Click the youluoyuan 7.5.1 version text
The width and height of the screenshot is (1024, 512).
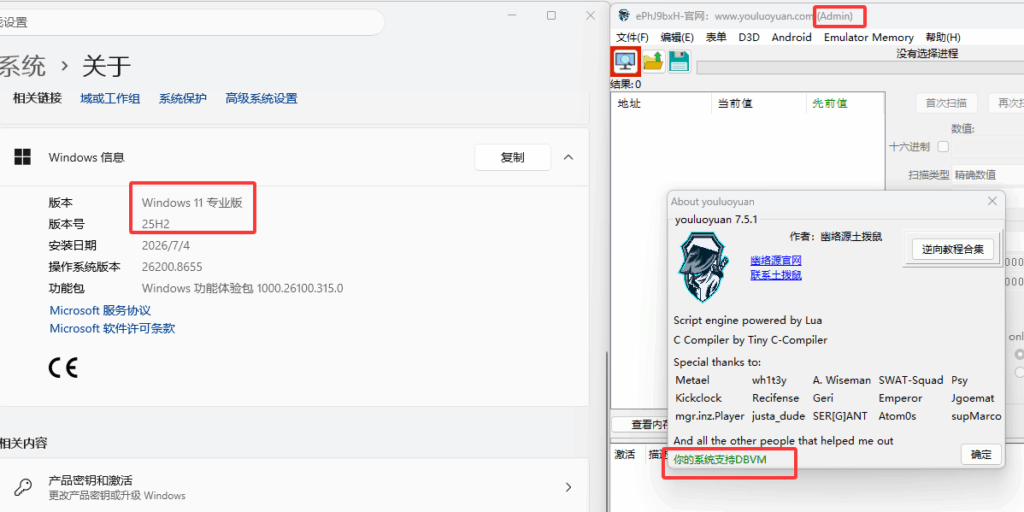coord(716,219)
